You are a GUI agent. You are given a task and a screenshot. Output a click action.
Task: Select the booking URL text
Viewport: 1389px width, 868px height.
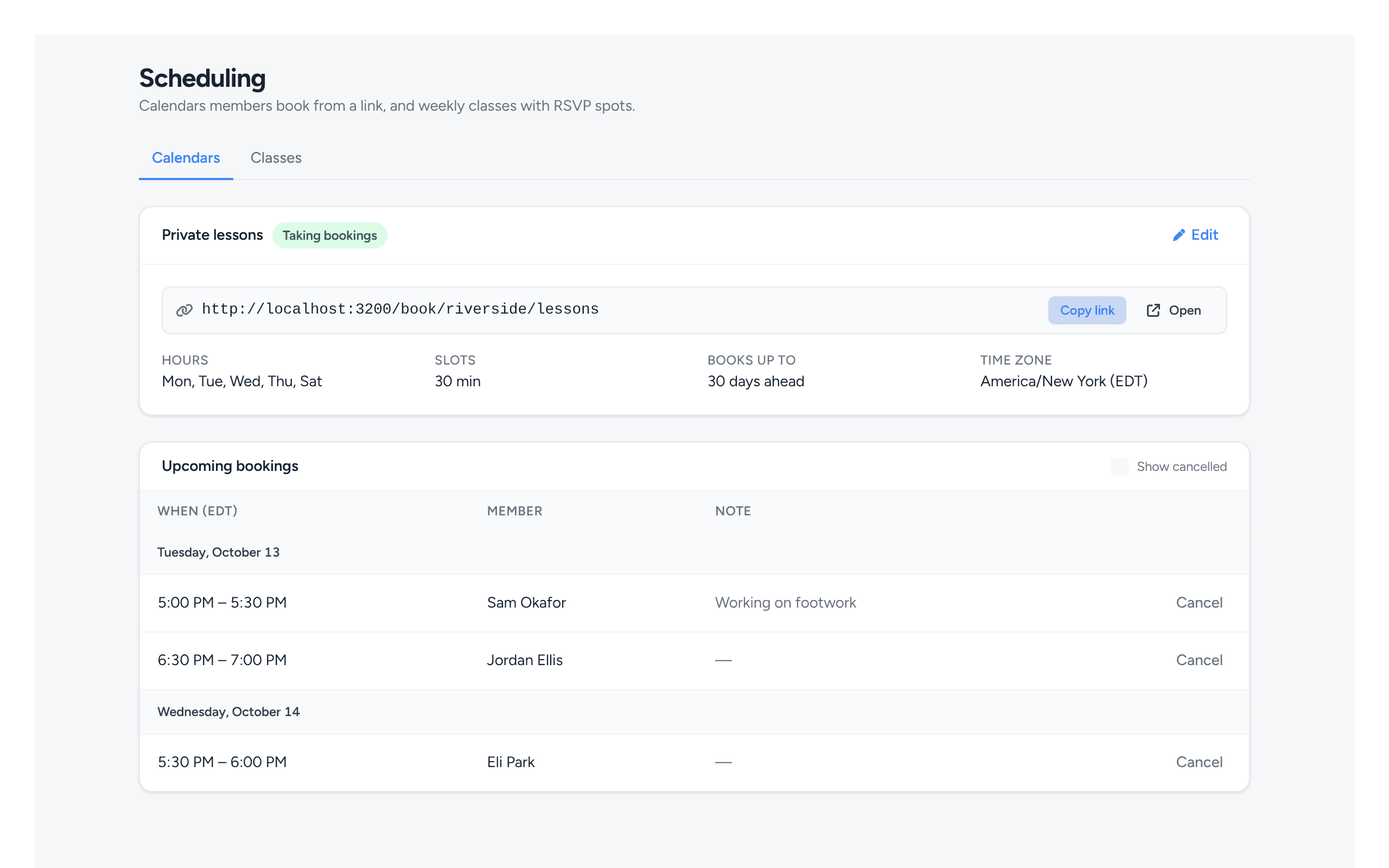point(400,309)
